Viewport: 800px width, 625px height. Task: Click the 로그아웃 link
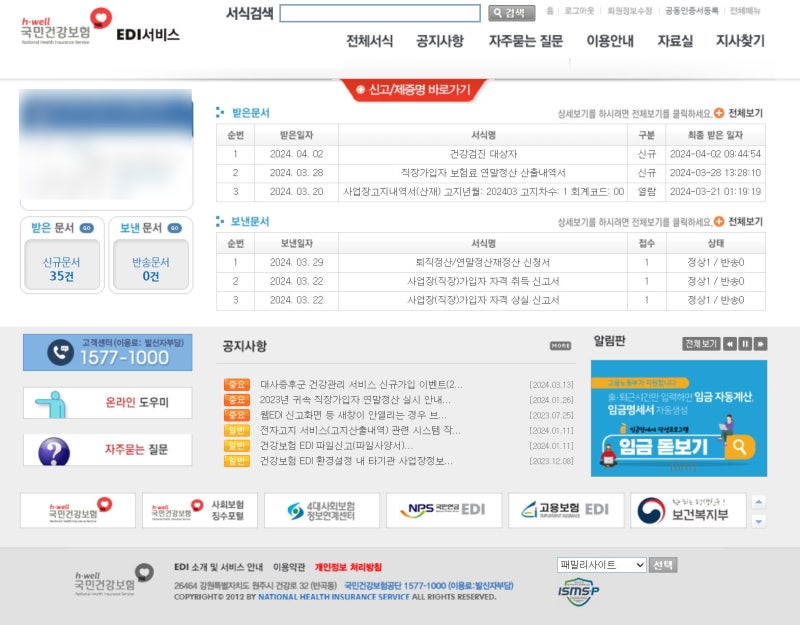579,11
